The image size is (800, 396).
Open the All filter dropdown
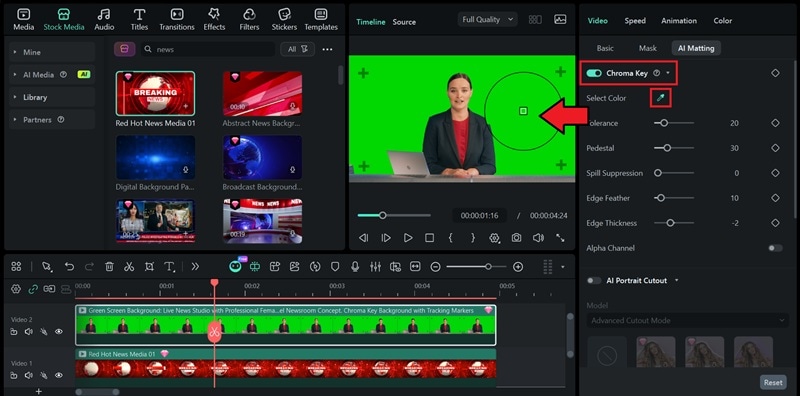(x=297, y=49)
